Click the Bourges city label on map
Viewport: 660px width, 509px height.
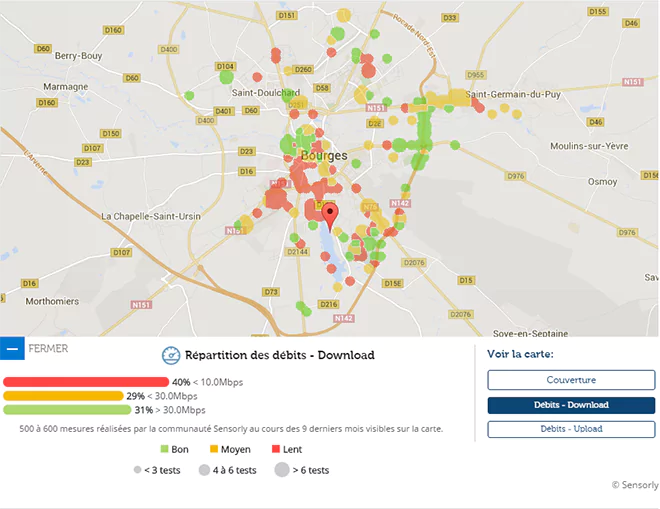coord(324,156)
